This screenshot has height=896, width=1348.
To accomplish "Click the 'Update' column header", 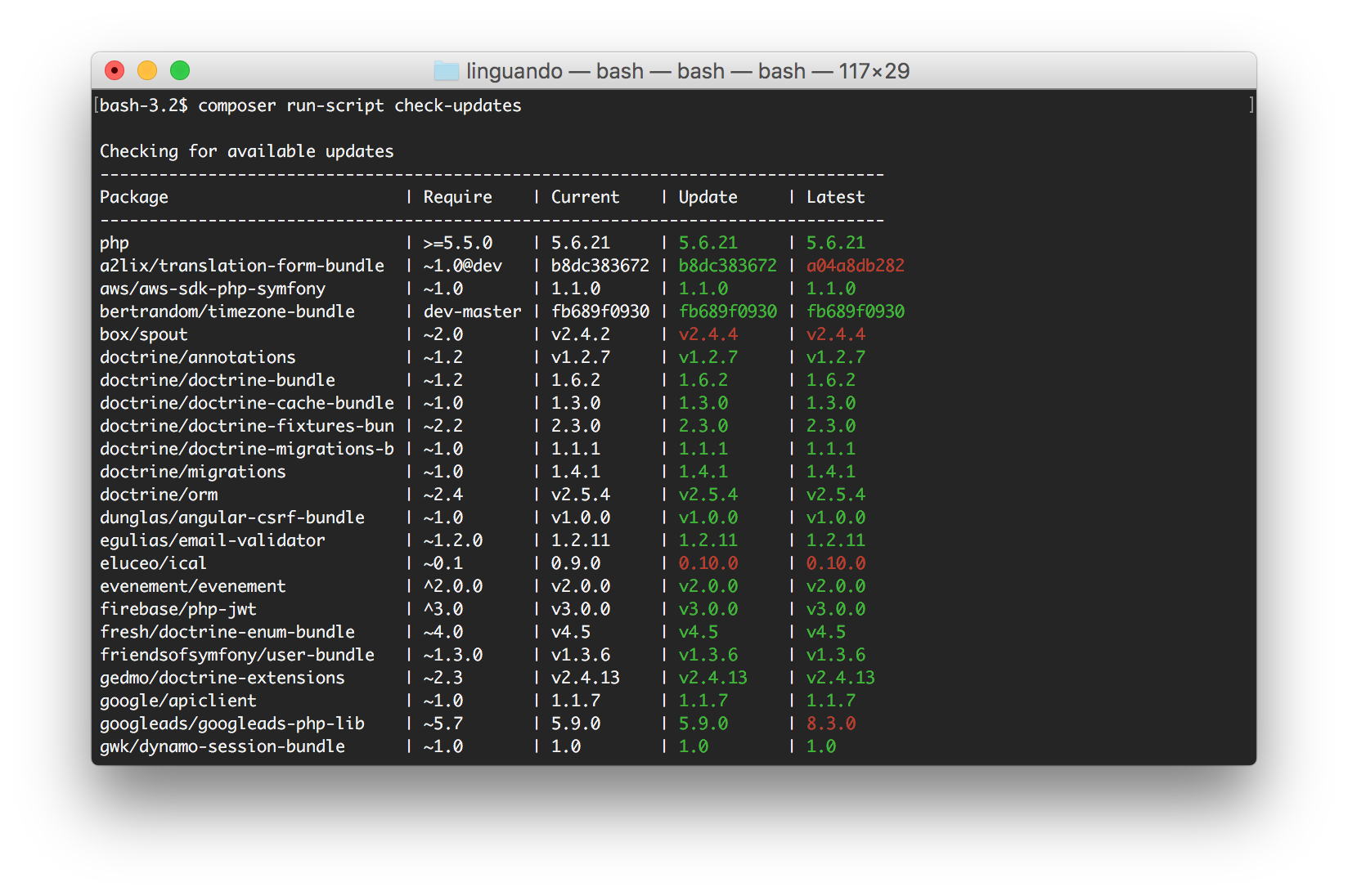I will [708, 197].
